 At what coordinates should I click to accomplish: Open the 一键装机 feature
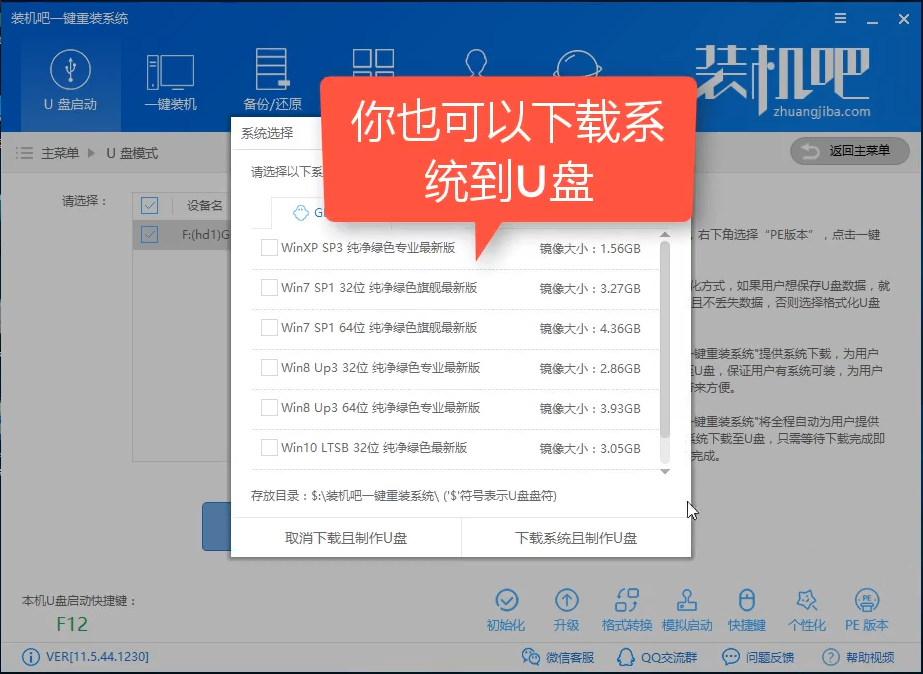(170, 75)
